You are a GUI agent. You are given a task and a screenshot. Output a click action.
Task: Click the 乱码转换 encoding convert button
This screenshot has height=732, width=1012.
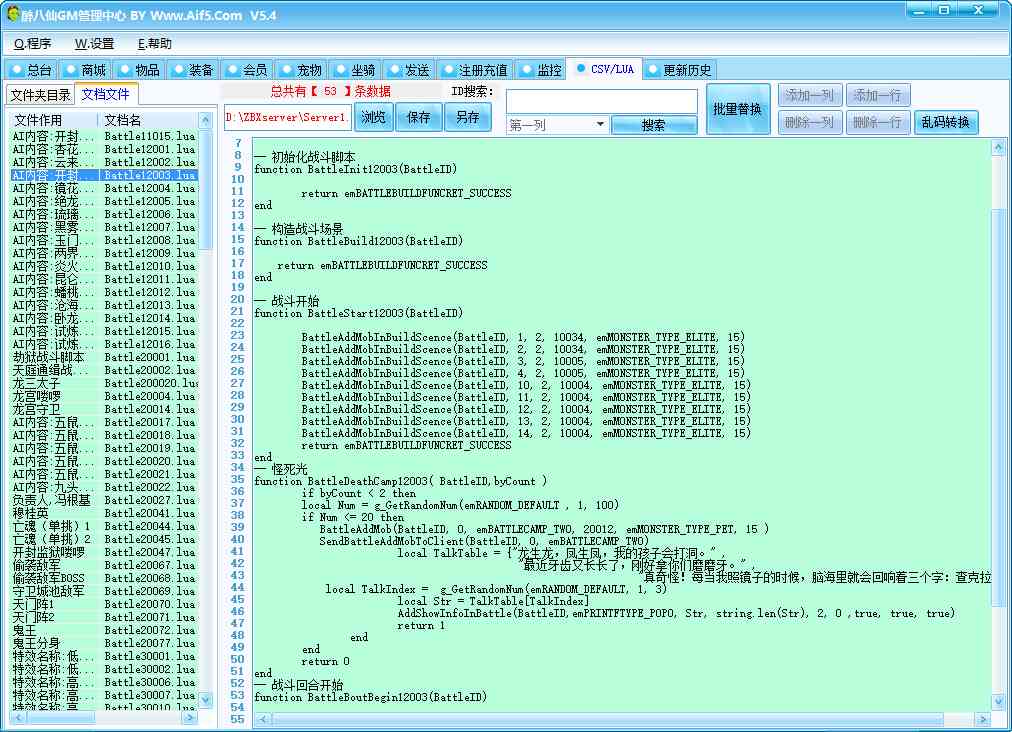click(946, 122)
